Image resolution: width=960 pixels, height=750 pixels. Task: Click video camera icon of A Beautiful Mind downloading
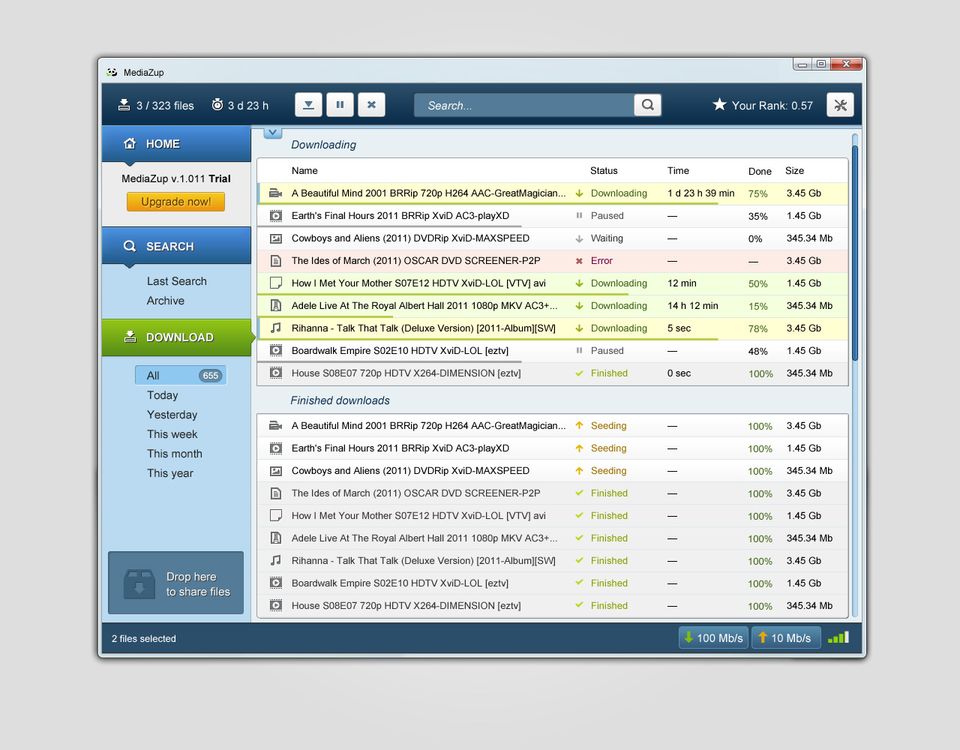coord(276,193)
